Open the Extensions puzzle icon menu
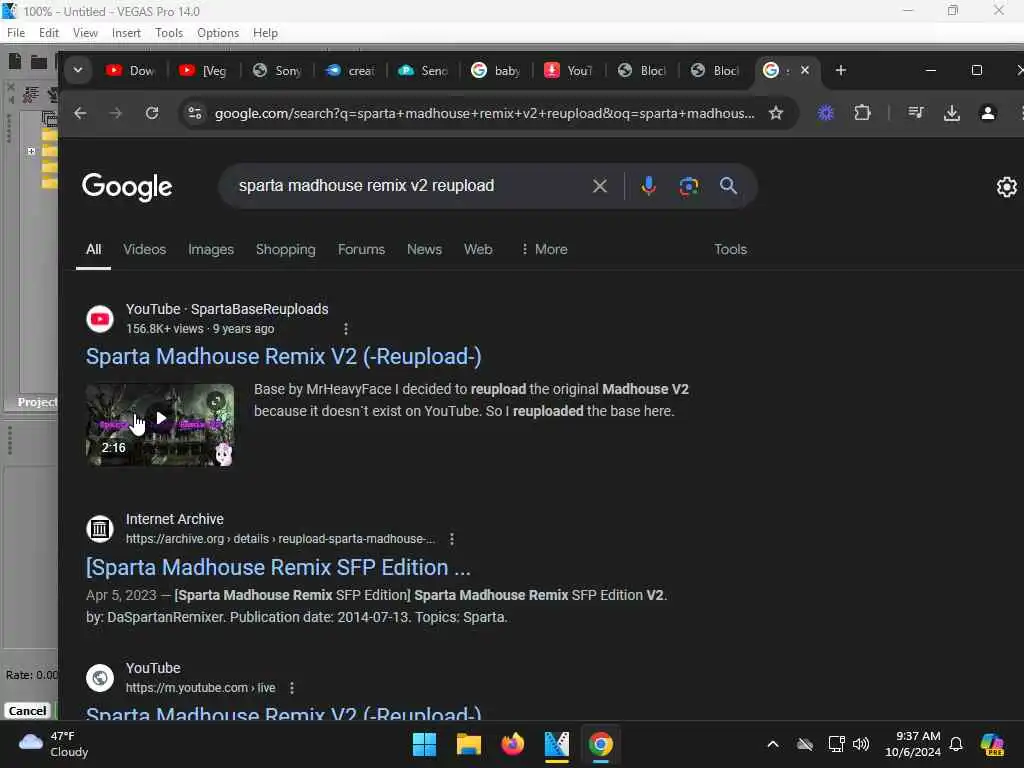The height and width of the screenshot is (768, 1024). [863, 113]
